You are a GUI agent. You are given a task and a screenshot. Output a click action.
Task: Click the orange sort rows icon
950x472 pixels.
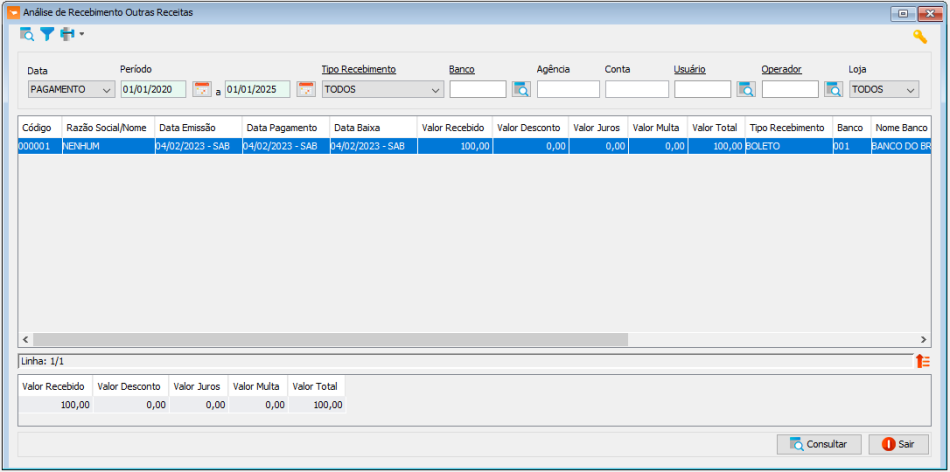tap(922, 361)
